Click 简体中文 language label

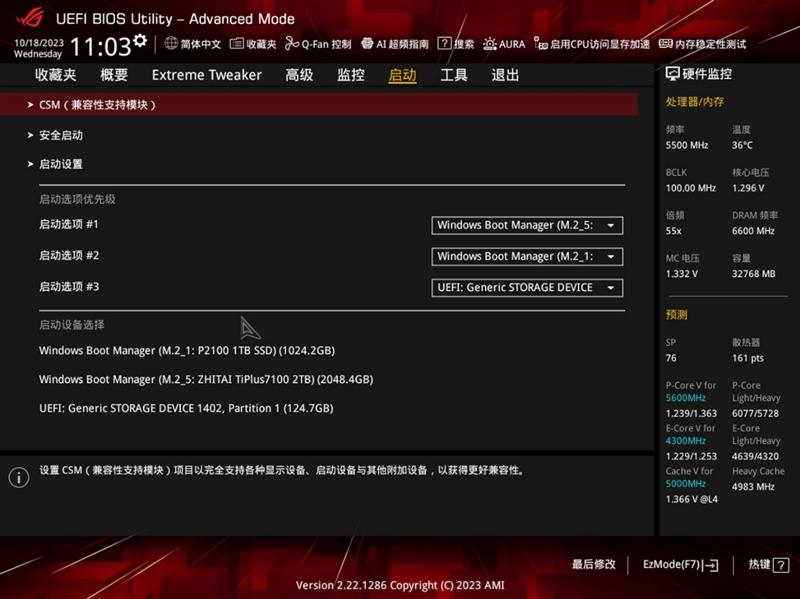tap(201, 44)
